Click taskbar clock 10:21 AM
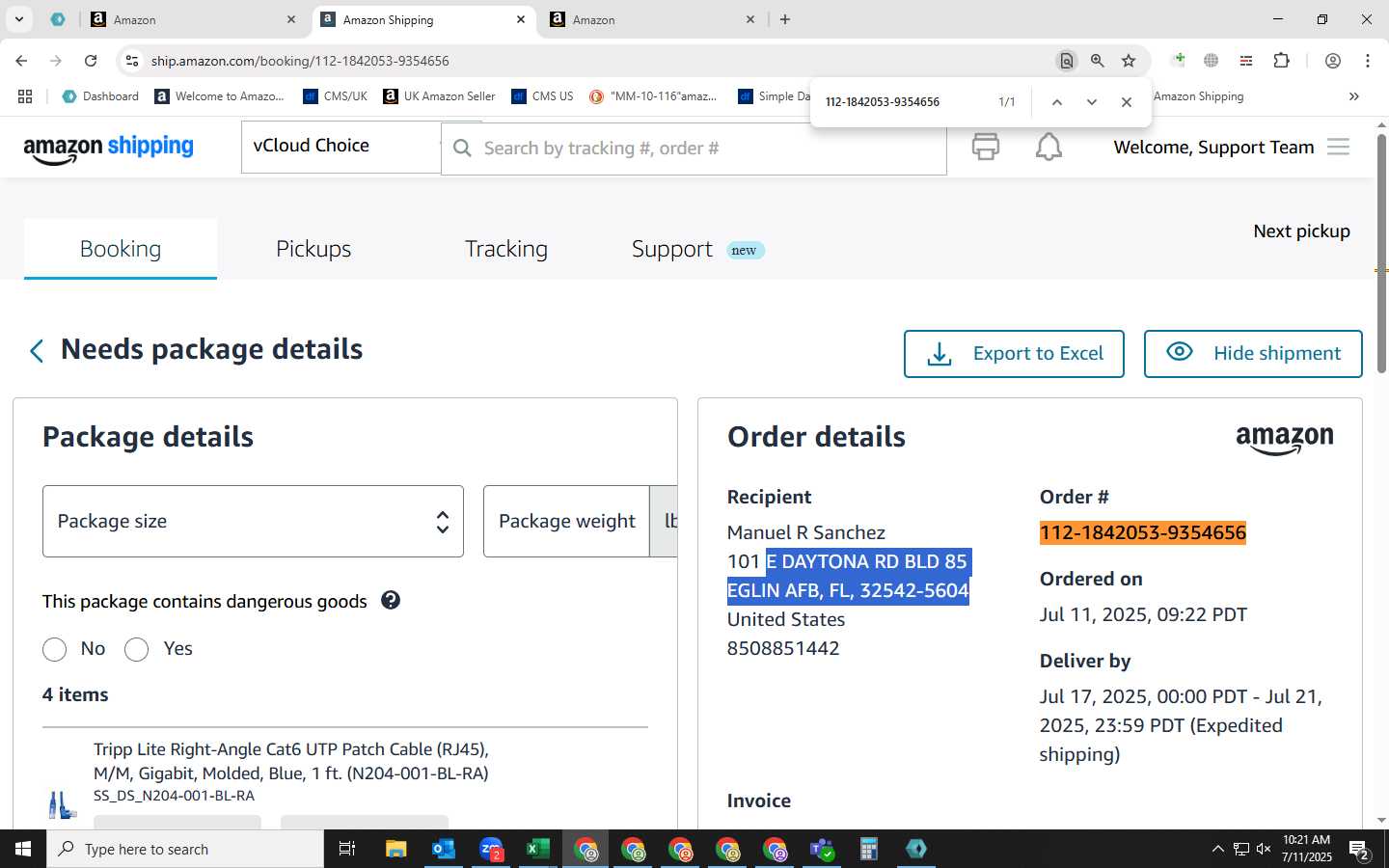The height and width of the screenshot is (868, 1389). (x=1307, y=849)
